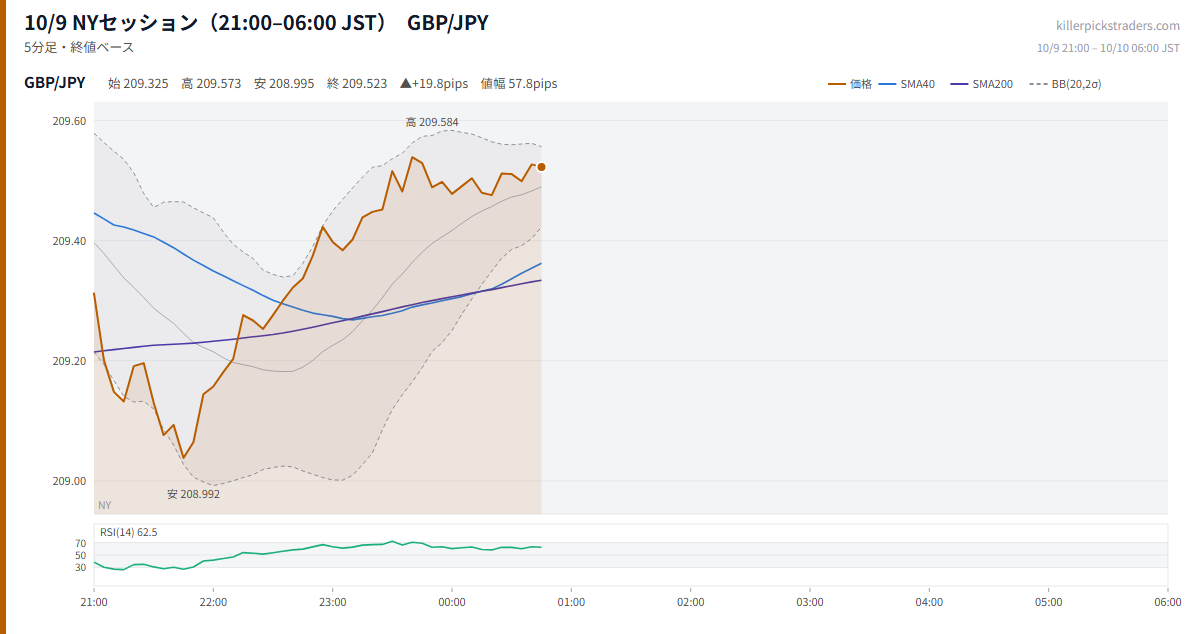1200x634 pixels.
Task: Click the 始 209.325 open value
Action: (138, 84)
